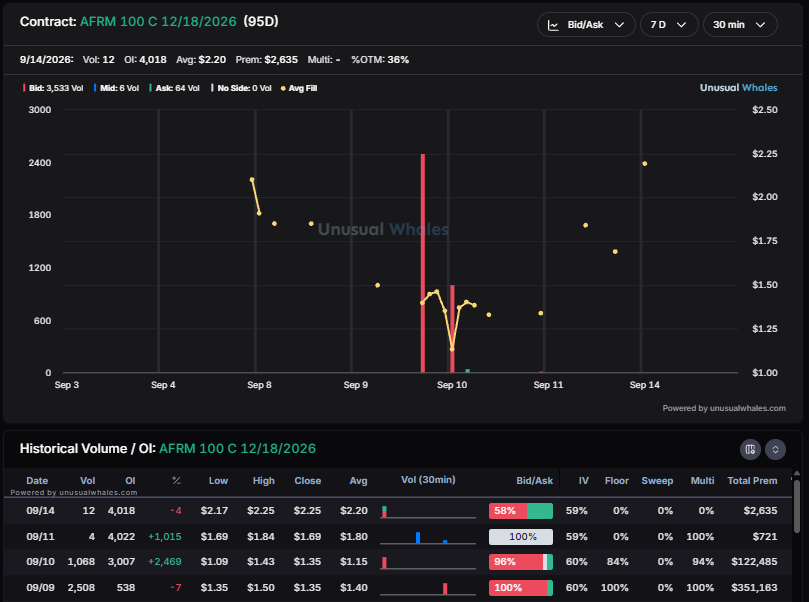Toggle the Mid: 6 Vol legend series
Image resolution: width=809 pixels, height=602 pixels.
[116, 88]
